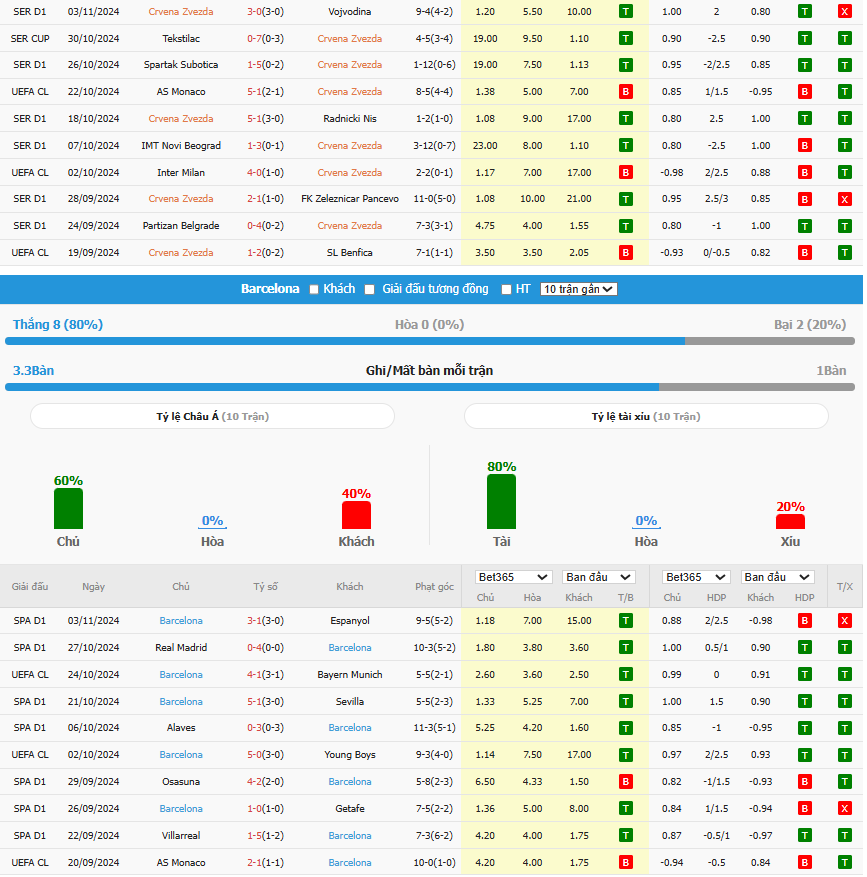Click the T/X column header
Viewport: 867px width, 877px height.
point(845,587)
